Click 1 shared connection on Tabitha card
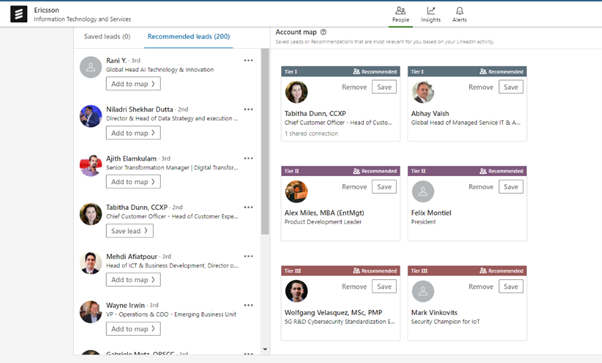The height and width of the screenshot is (363, 602). pyautogui.click(x=311, y=134)
